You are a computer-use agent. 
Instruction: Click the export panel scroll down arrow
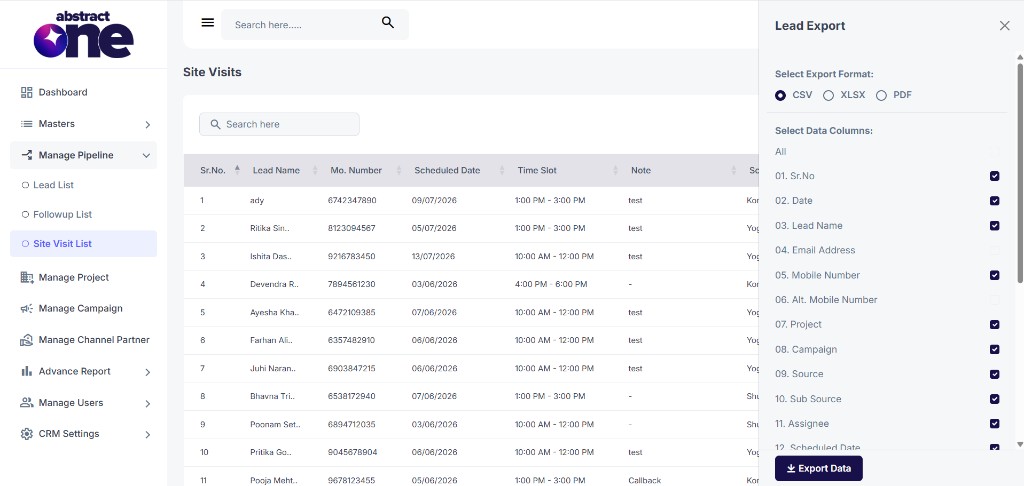pos(1019,445)
